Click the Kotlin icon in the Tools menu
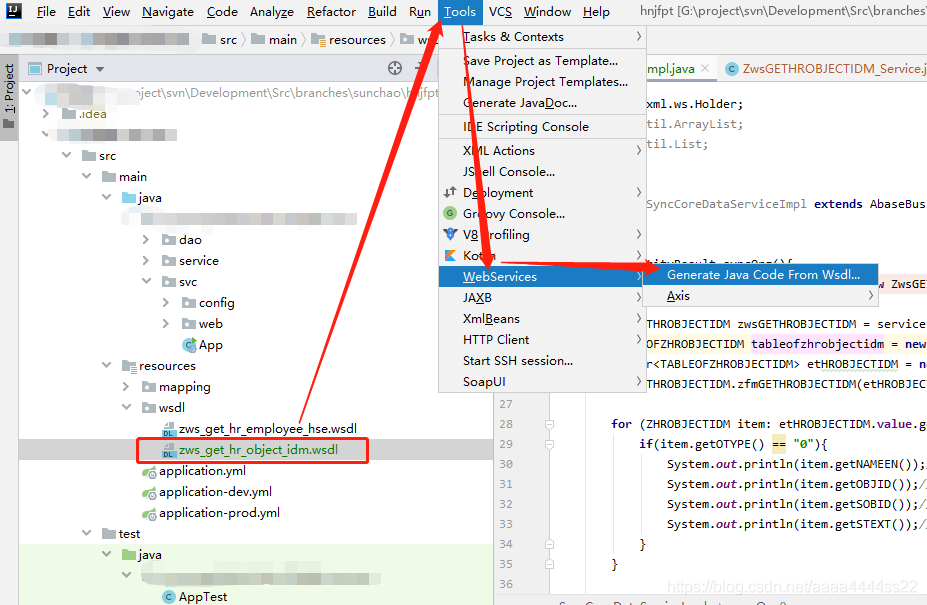The height and width of the screenshot is (605, 927). pyautogui.click(x=452, y=255)
